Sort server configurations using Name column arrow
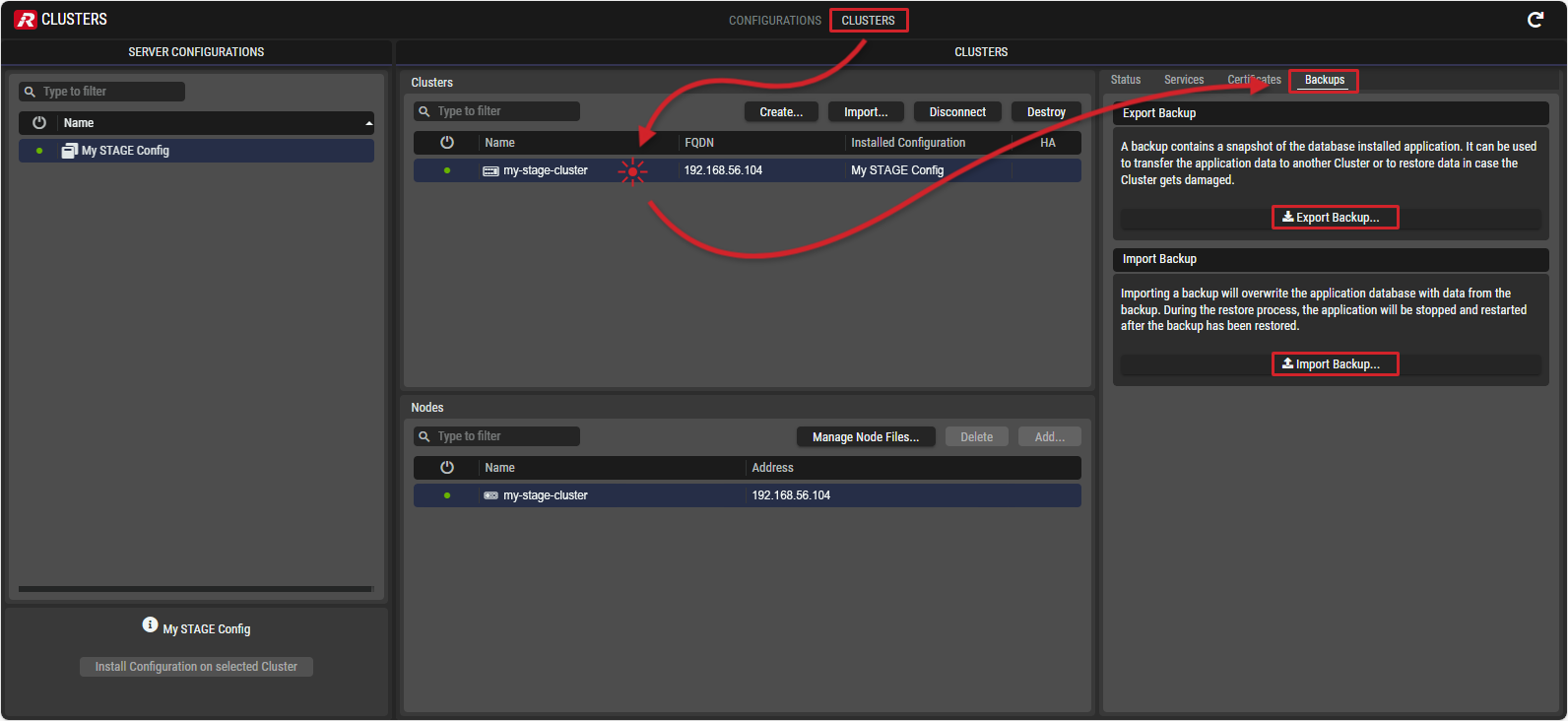This screenshot has height=721, width=1568. coord(368,123)
